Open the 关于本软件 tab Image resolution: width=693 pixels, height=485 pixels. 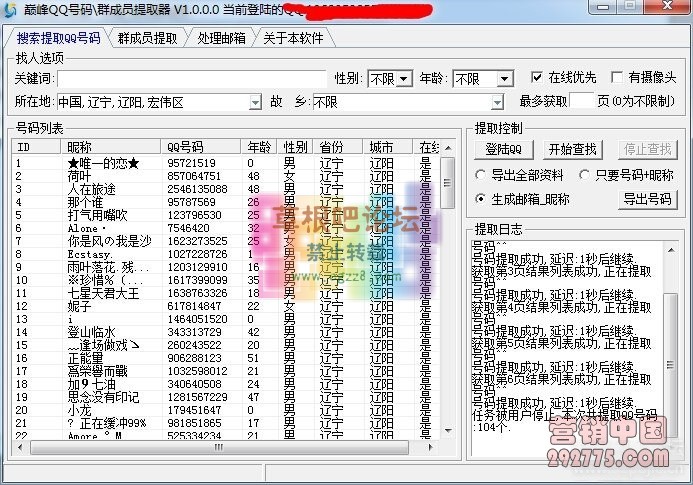click(293, 38)
